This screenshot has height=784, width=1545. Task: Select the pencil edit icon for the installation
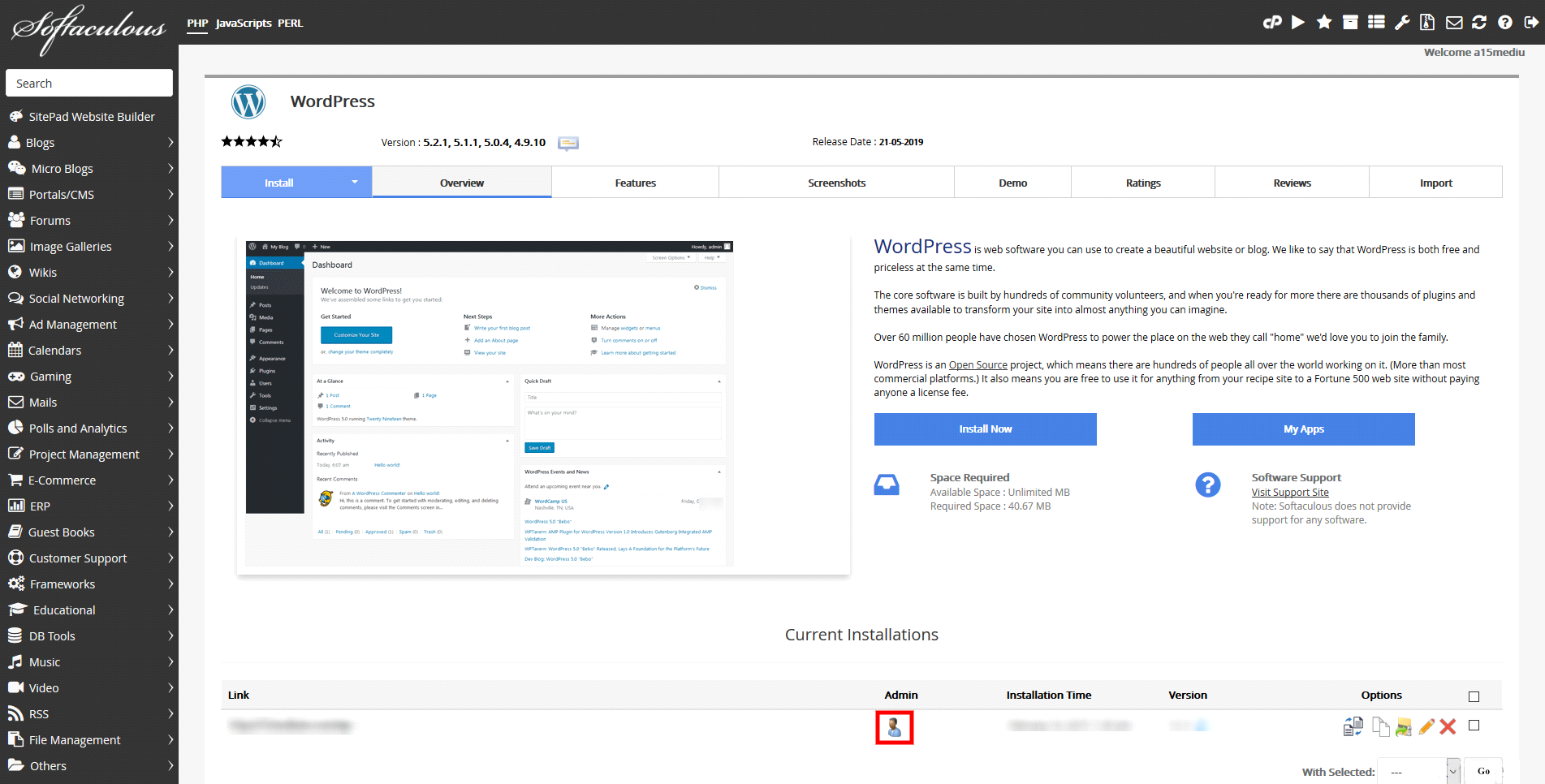[1426, 726]
